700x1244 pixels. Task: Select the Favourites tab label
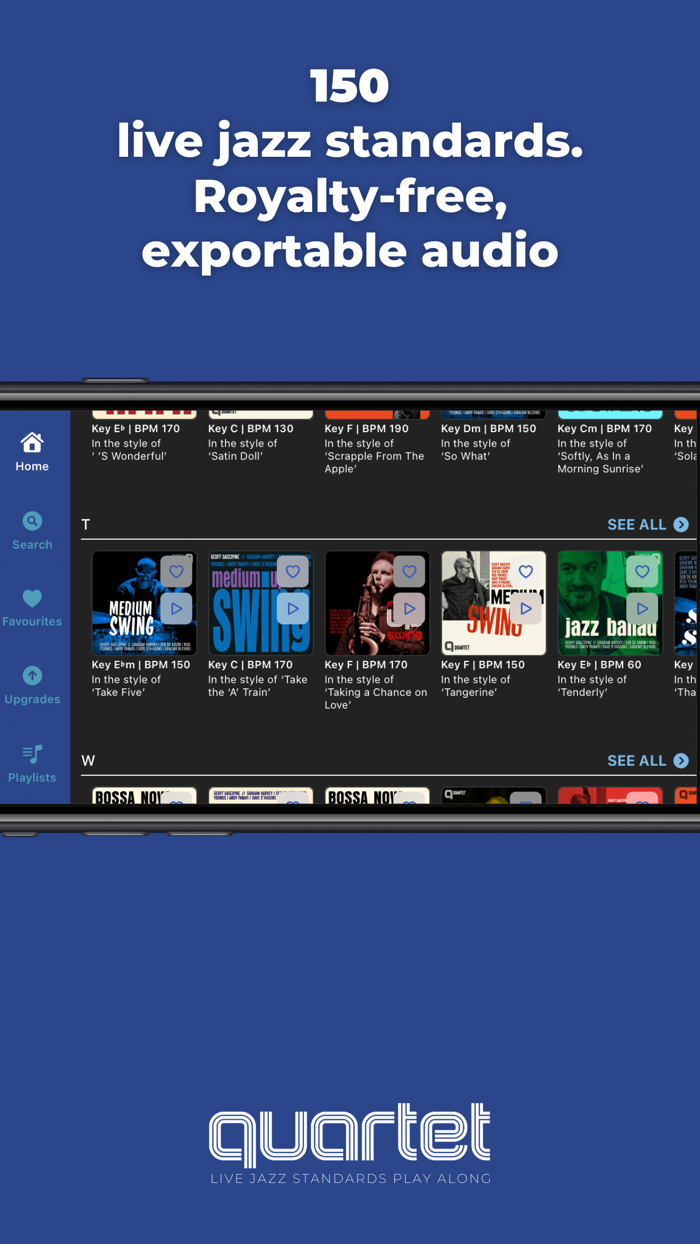coord(32,622)
